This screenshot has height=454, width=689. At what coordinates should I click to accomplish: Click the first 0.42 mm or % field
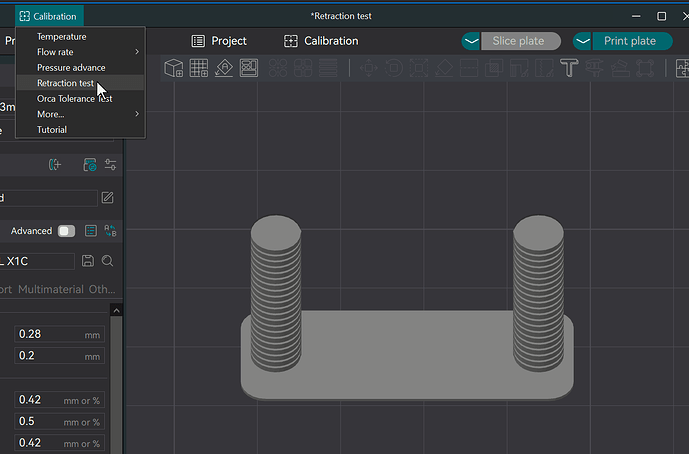59,400
